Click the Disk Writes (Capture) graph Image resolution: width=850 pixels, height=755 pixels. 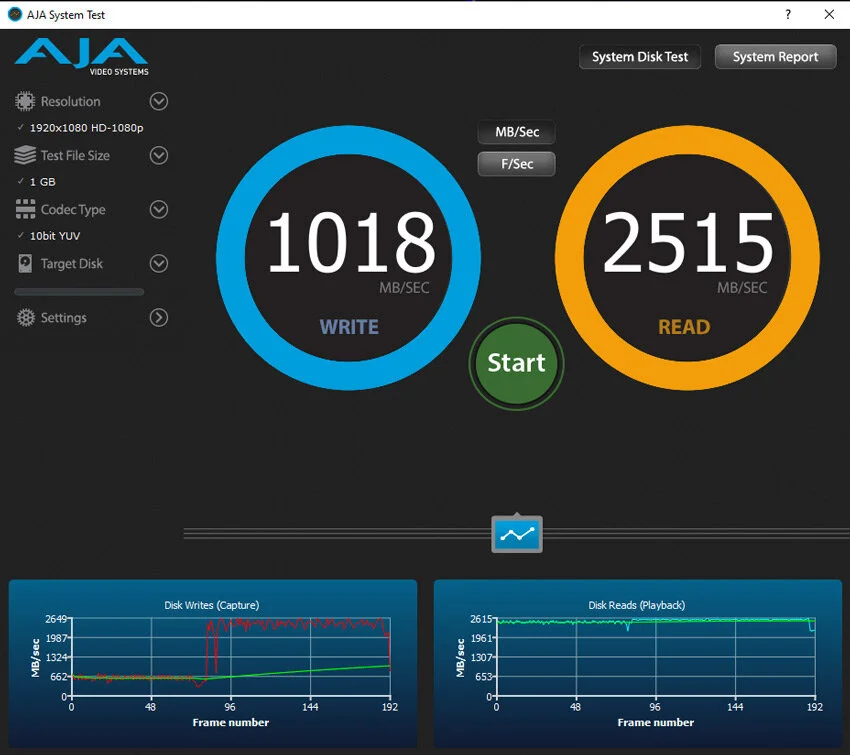click(x=213, y=664)
